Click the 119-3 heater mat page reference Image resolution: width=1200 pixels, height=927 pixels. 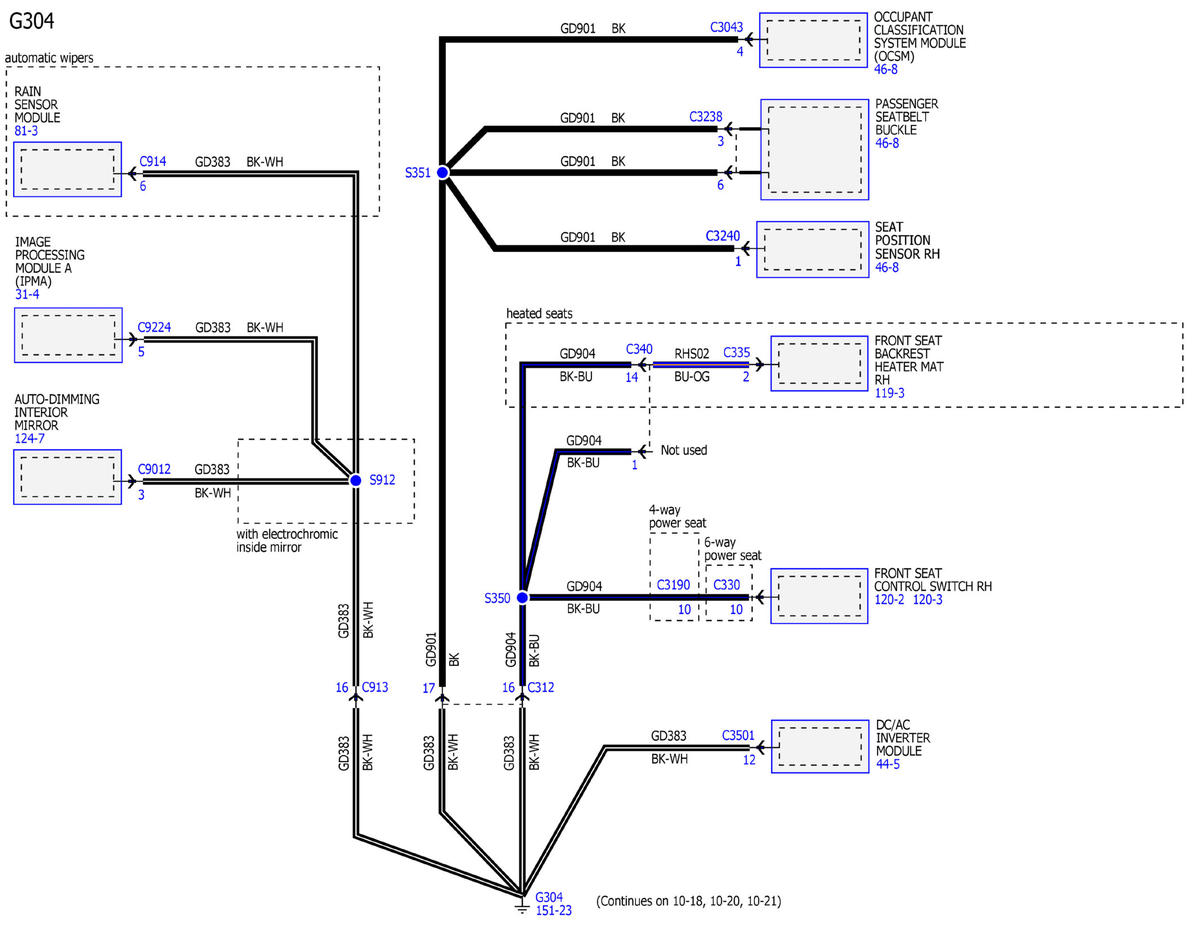[x=888, y=394]
